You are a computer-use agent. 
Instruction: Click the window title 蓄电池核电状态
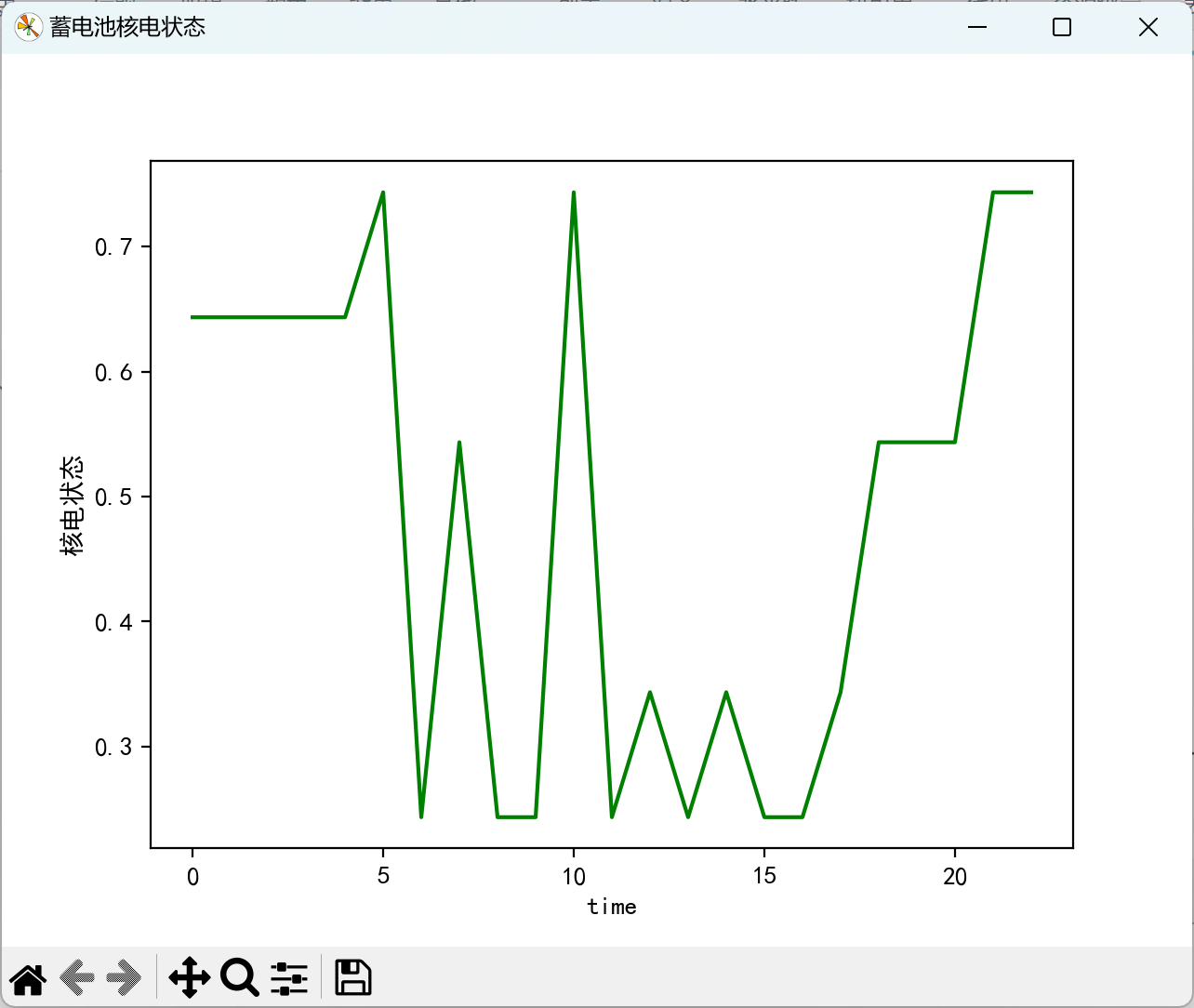click(127, 27)
